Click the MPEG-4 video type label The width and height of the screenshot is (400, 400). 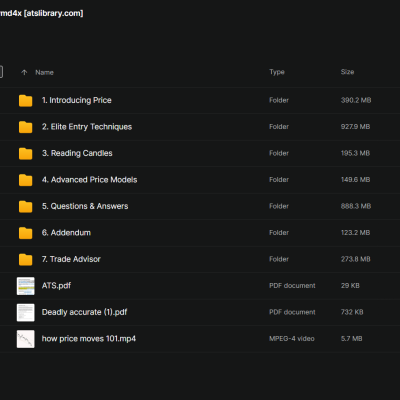click(x=292, y=339)
